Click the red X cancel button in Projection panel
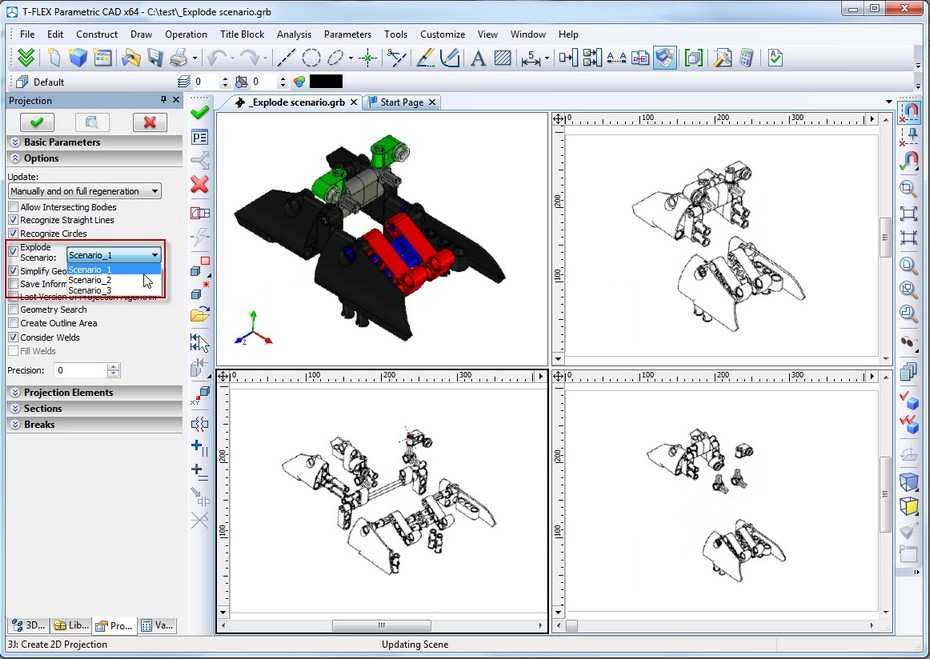The image size is (930, 659). (x=149, y=122)
